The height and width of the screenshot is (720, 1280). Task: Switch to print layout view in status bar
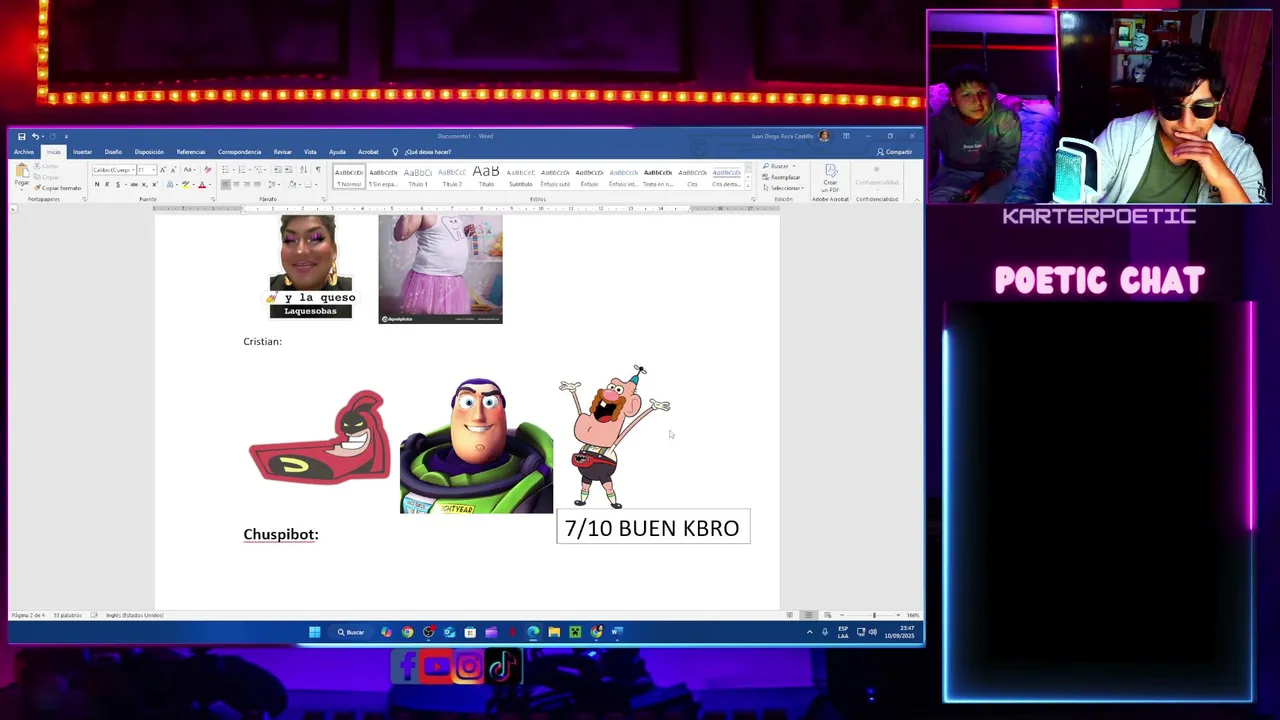tap(808, 614)
